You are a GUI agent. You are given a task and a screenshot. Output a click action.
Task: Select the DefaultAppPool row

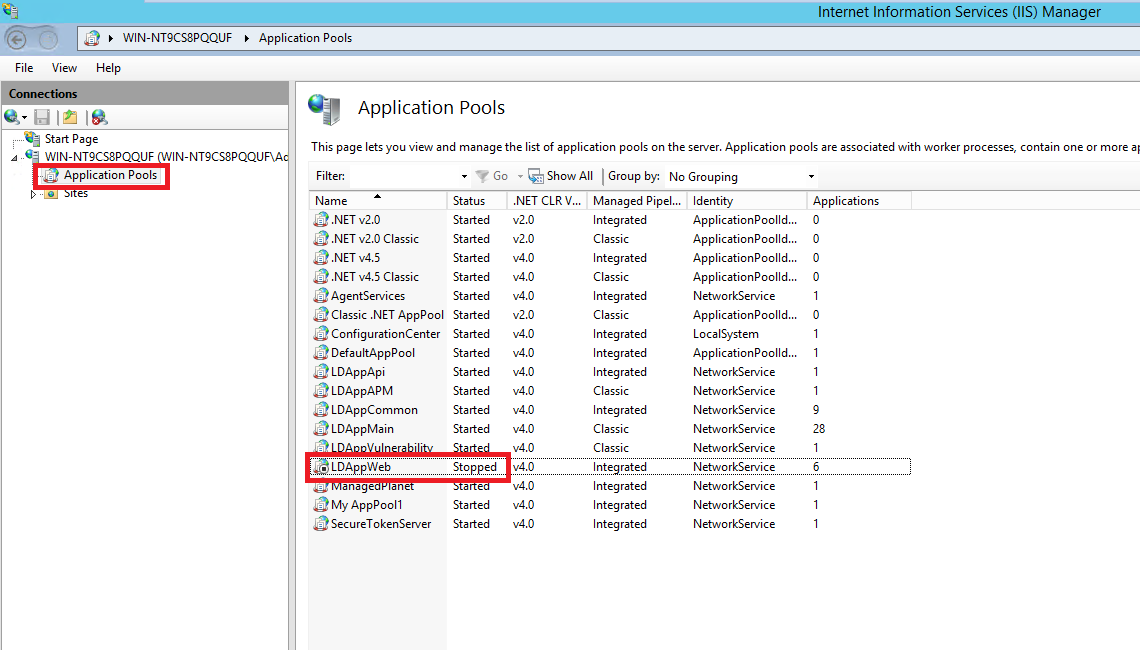373,353
